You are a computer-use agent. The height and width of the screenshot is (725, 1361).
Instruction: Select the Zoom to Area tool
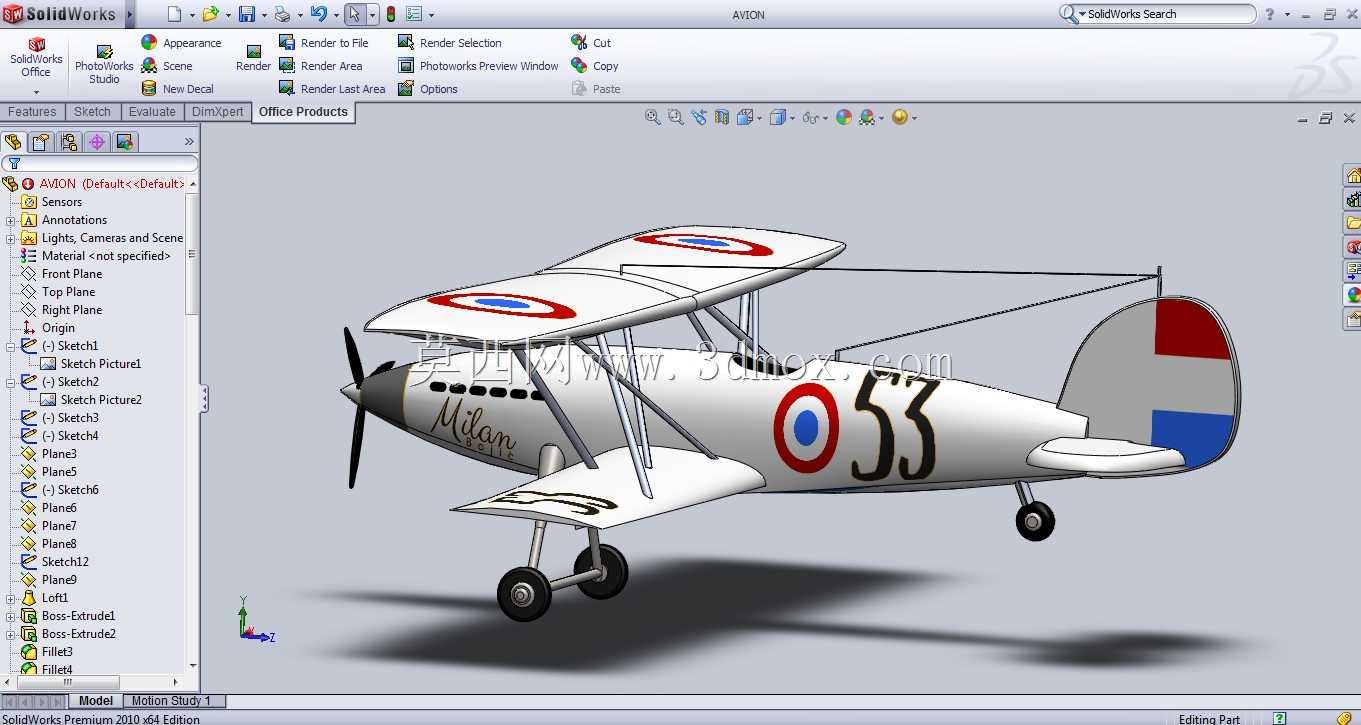tap(676, 117)
